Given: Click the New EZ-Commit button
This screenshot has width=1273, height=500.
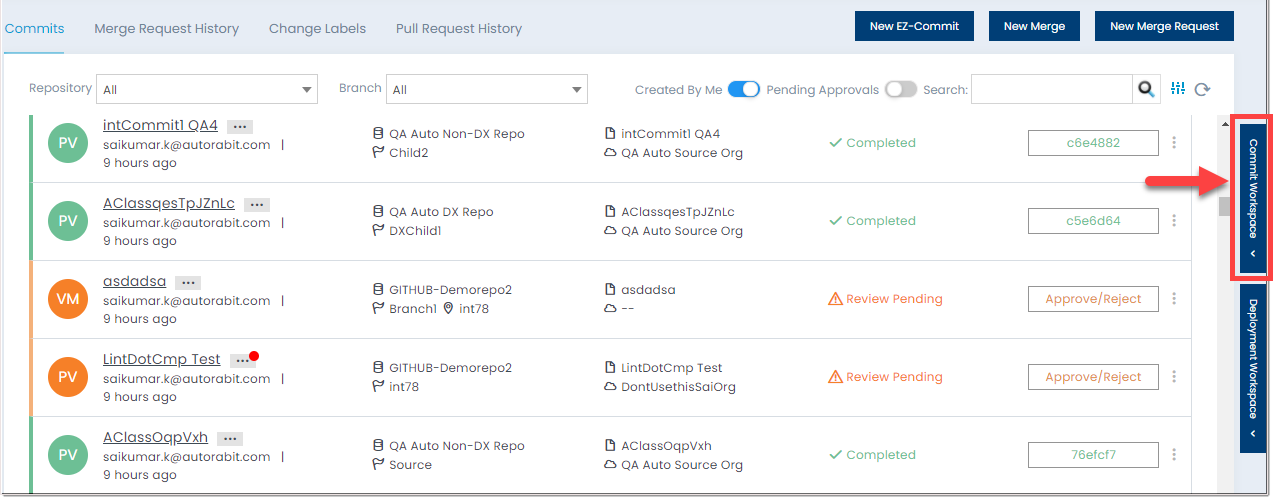Looking at the screenshot, I should click(x=914, y=26).
